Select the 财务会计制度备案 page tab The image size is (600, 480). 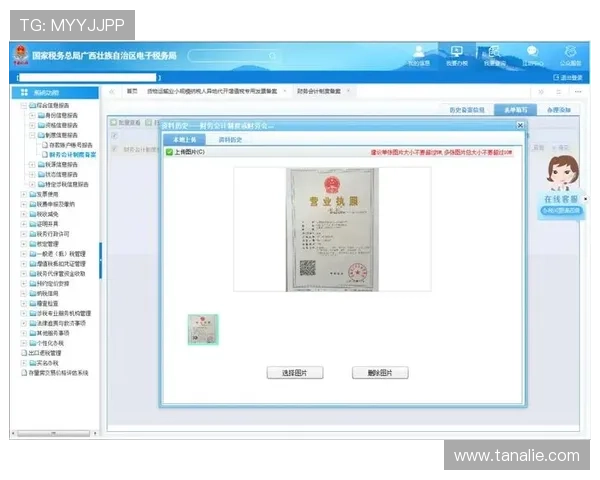(x=319, y=91)
